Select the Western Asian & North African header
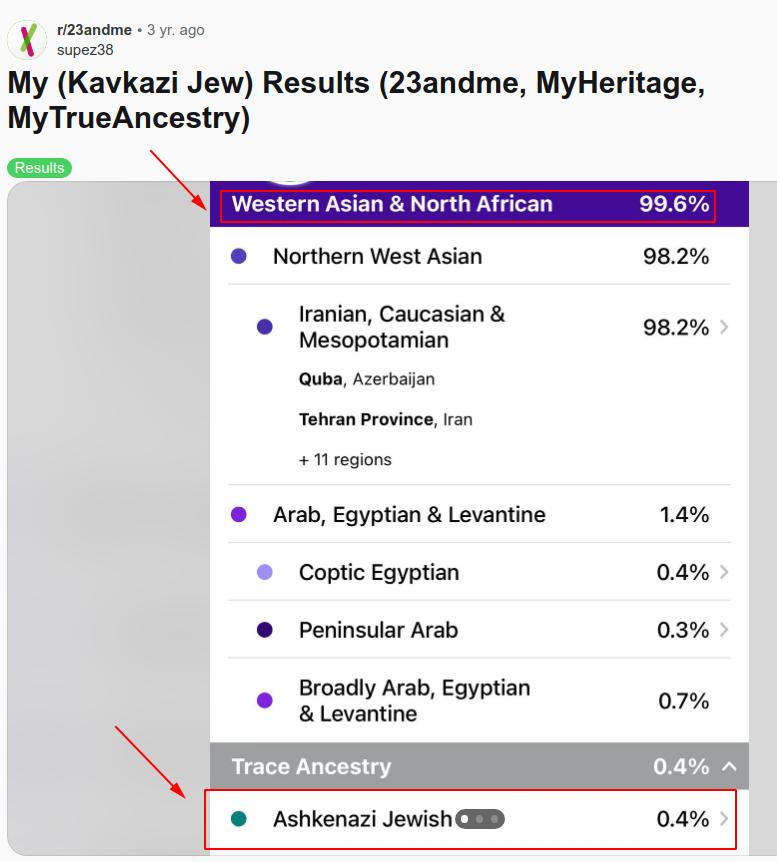The width and height of the screenshot is (777, 862). pyautogui.click(x=392, y=204)
